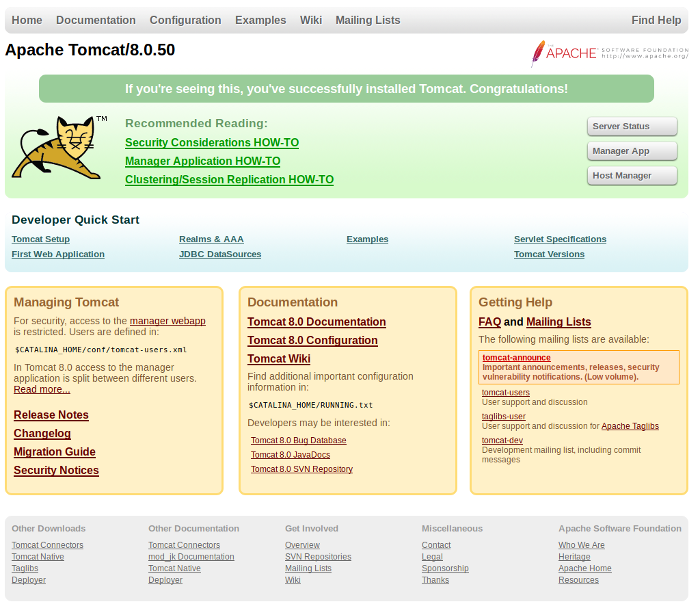The height and width of the screenshot is (604, 700).
Task: Open the taglibs-user mailing list link
Action: click(x=504, y=416)
